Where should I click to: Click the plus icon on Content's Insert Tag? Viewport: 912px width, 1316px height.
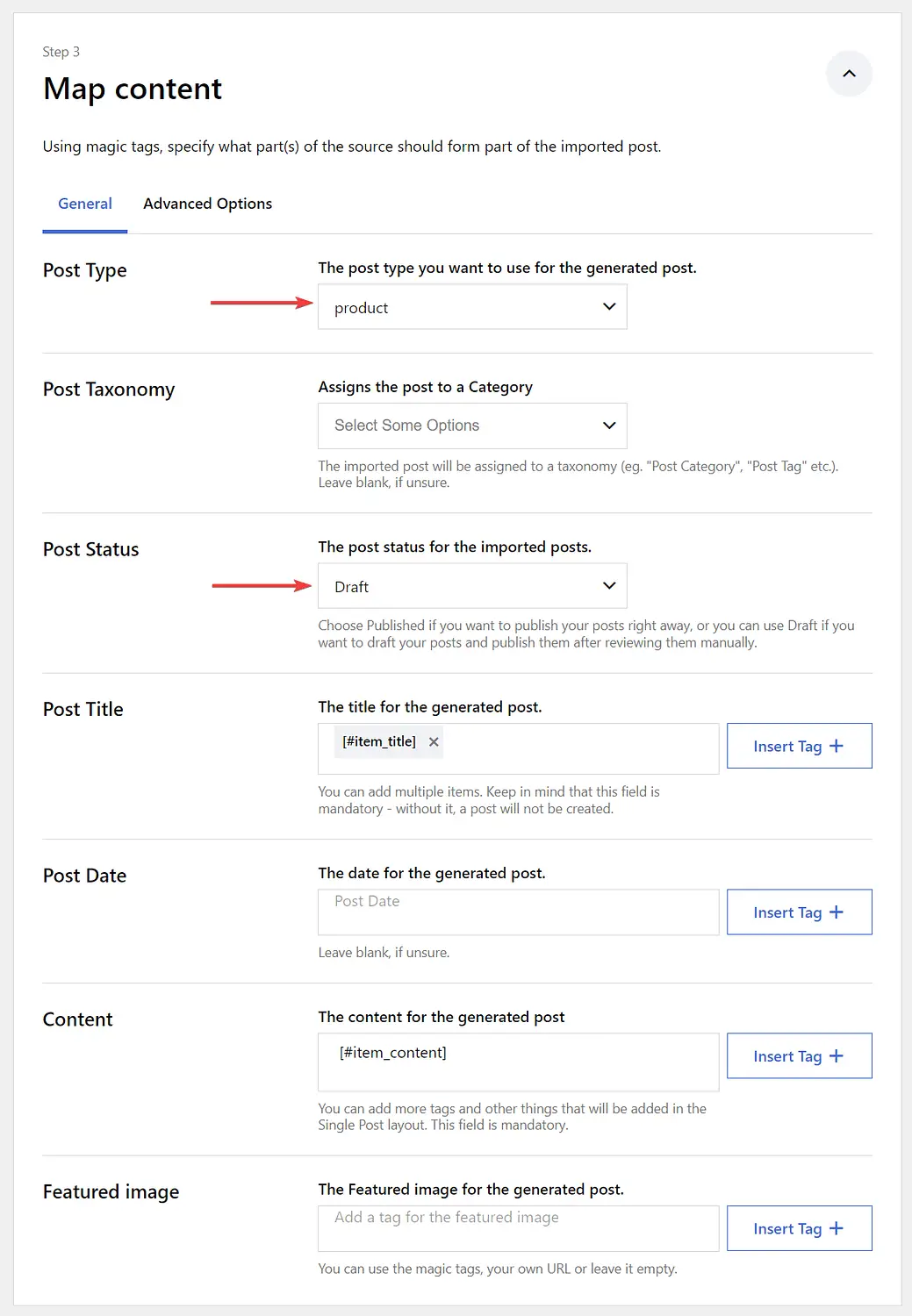[x=837, y=1056]
